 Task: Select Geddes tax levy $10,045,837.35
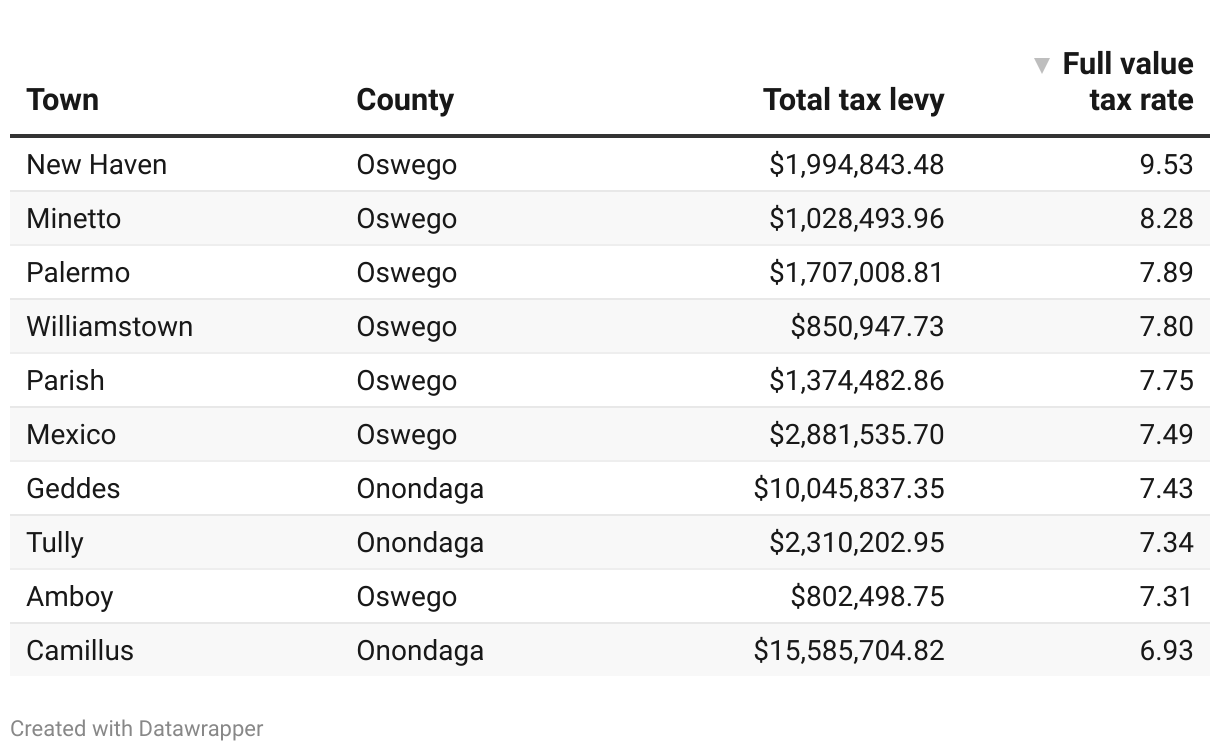[x=849, y=488]
